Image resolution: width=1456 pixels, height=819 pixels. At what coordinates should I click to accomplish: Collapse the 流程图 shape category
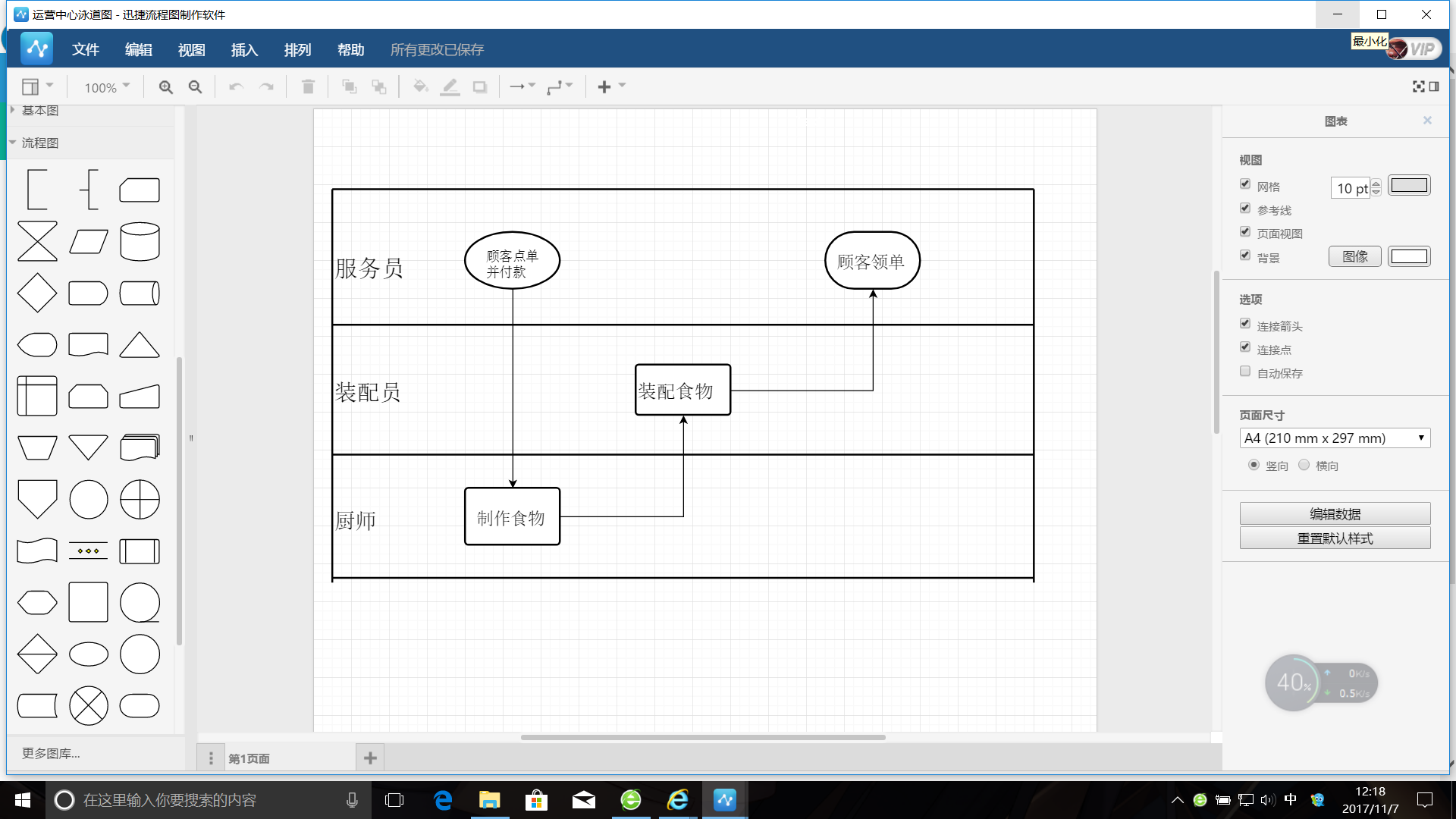tap(39, 143)
